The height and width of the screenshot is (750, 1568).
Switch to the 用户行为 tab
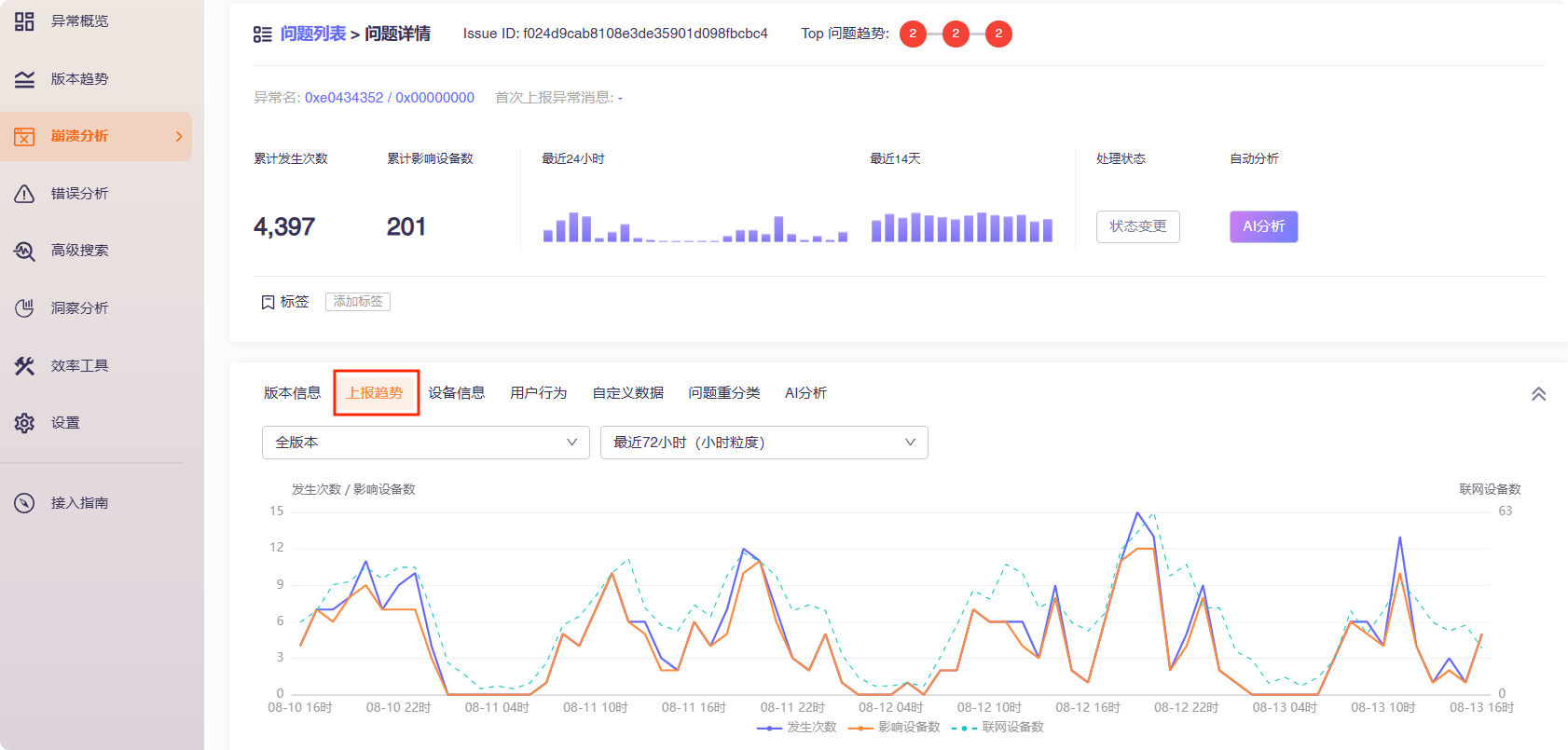(538, 393)
